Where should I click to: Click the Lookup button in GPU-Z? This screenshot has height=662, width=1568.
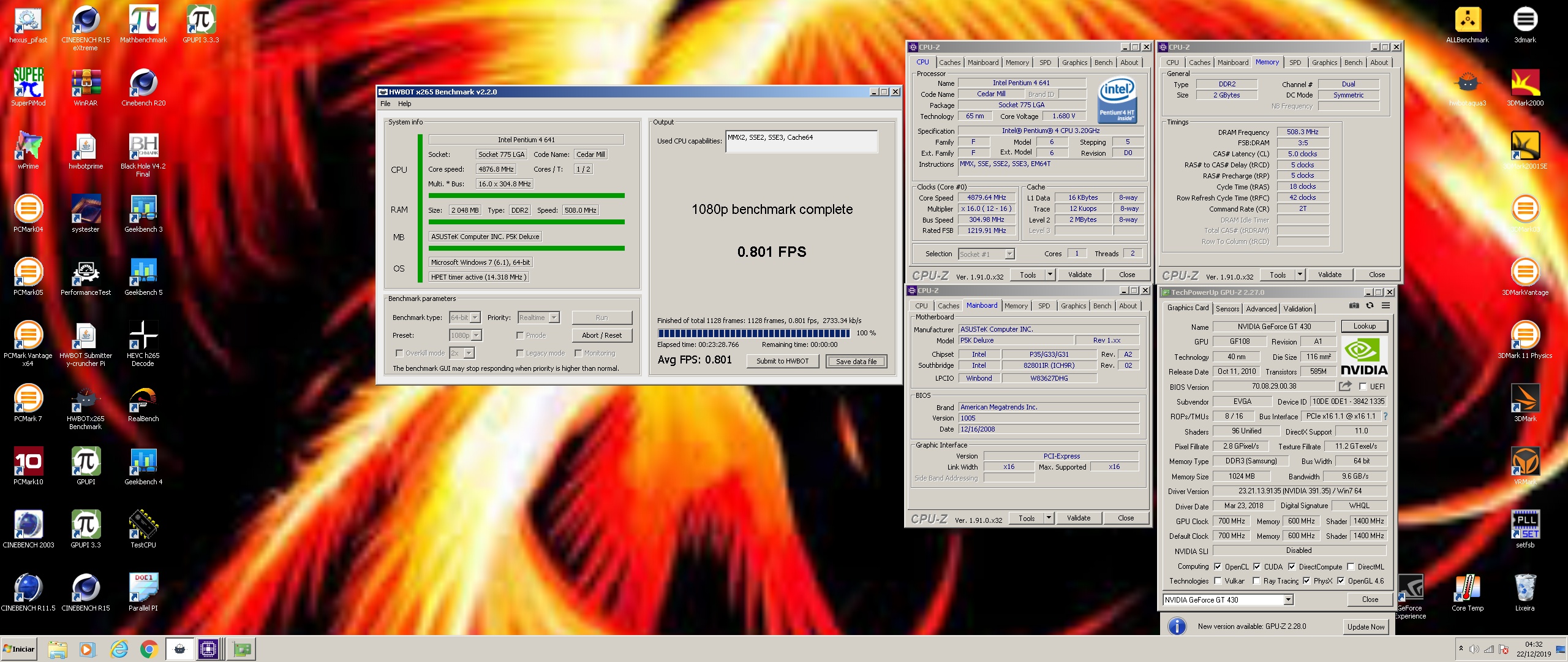pyautogui.click(x=1364, y=326)
